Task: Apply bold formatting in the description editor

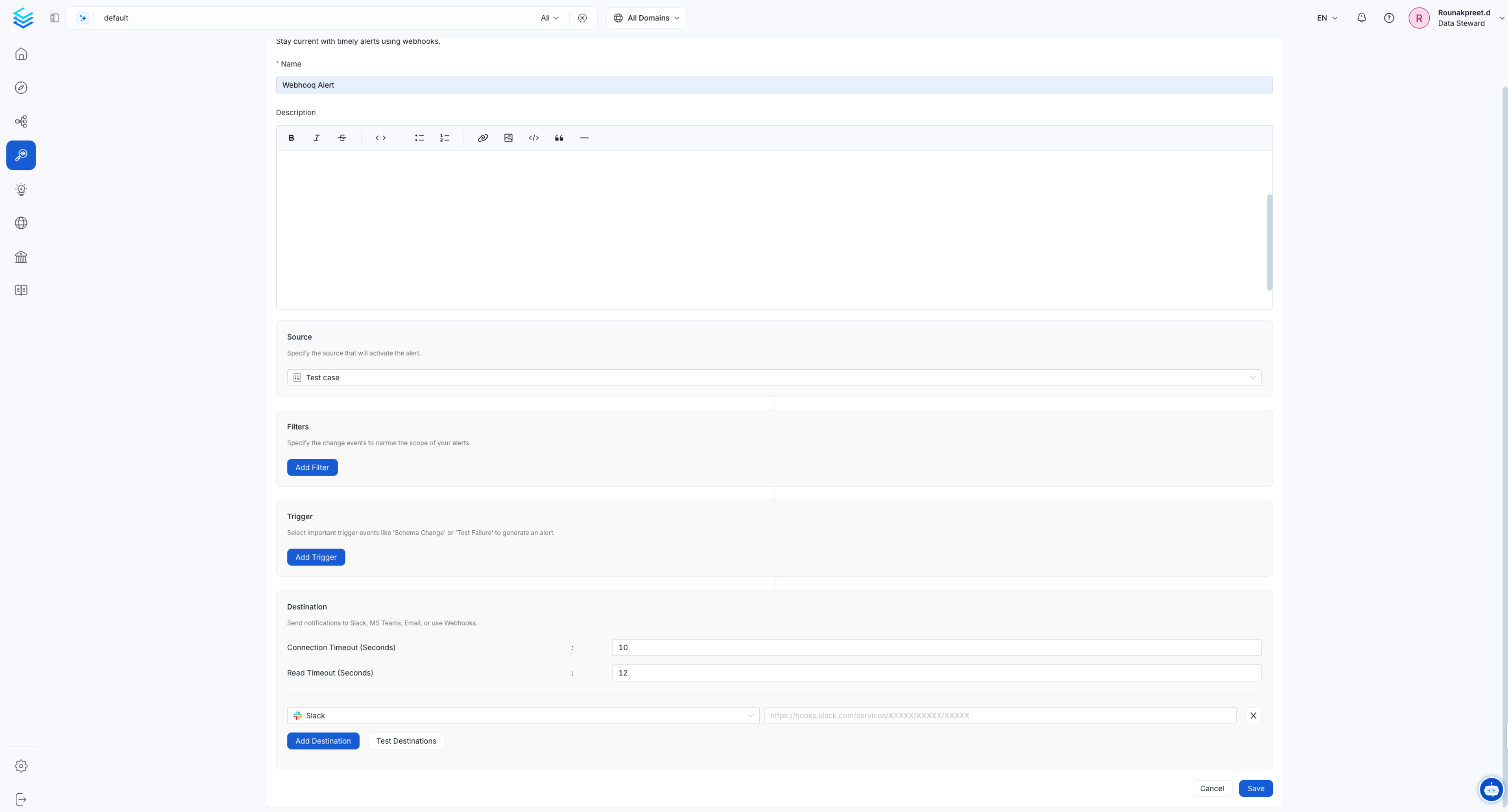Action: click(x=291, y=138)
